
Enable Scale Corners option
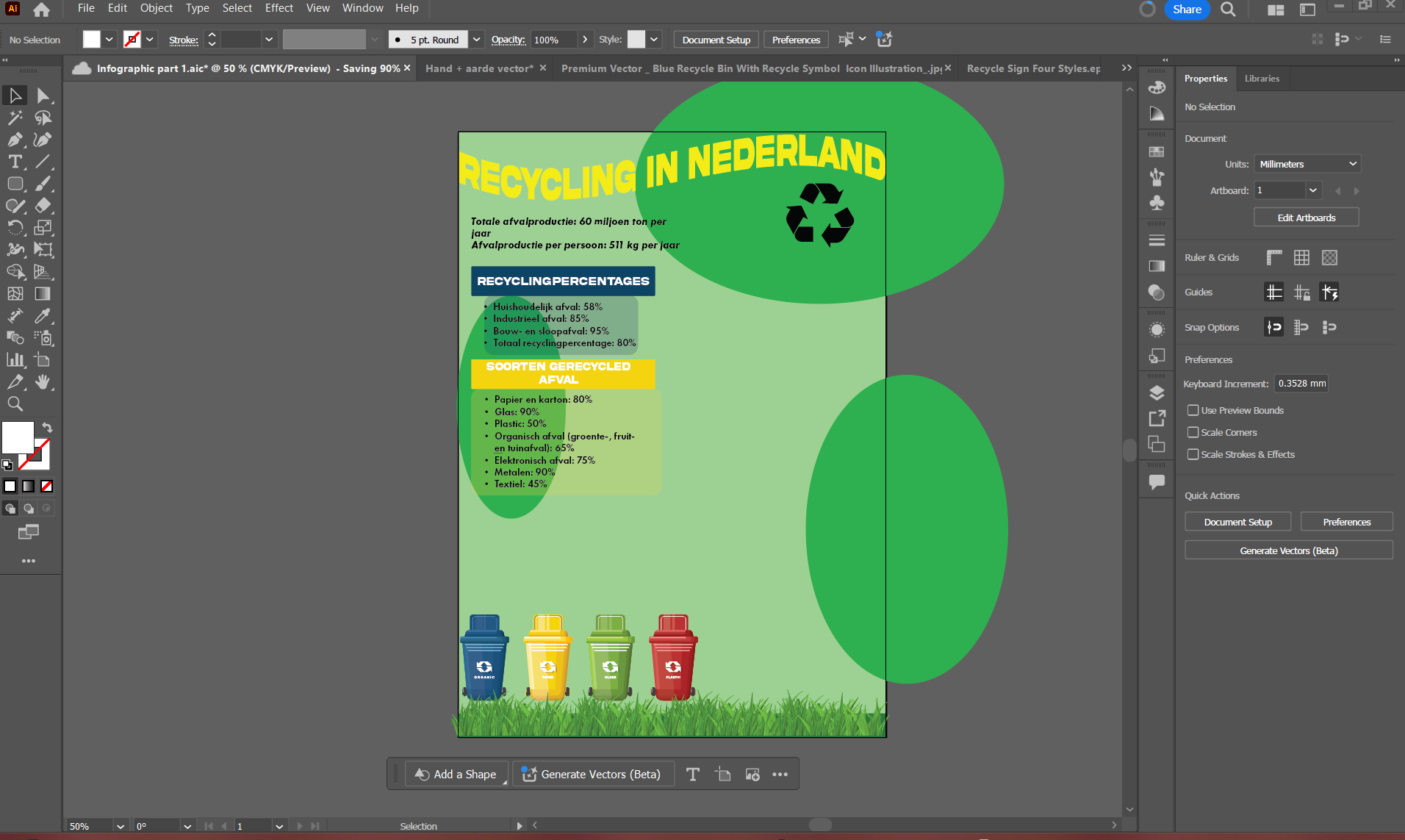pos(1194,432)
